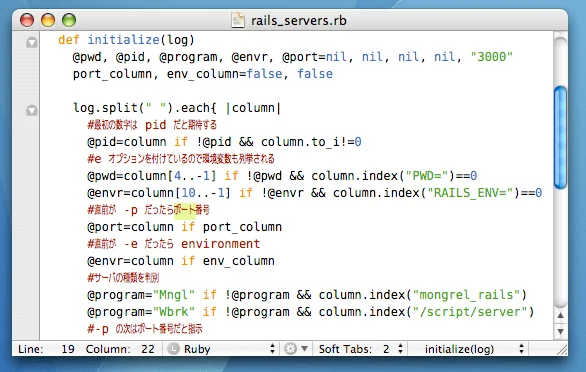The image size is (586, 372).
Task: Click the "3000" string literal
Action: pos(491,57)
